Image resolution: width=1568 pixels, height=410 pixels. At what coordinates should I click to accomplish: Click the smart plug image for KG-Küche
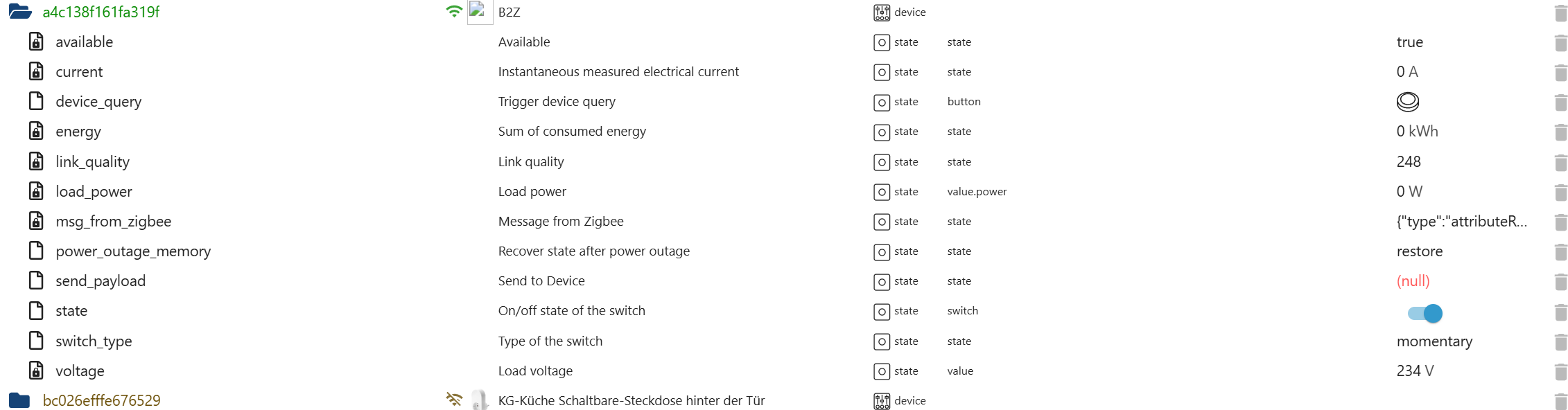480,400
